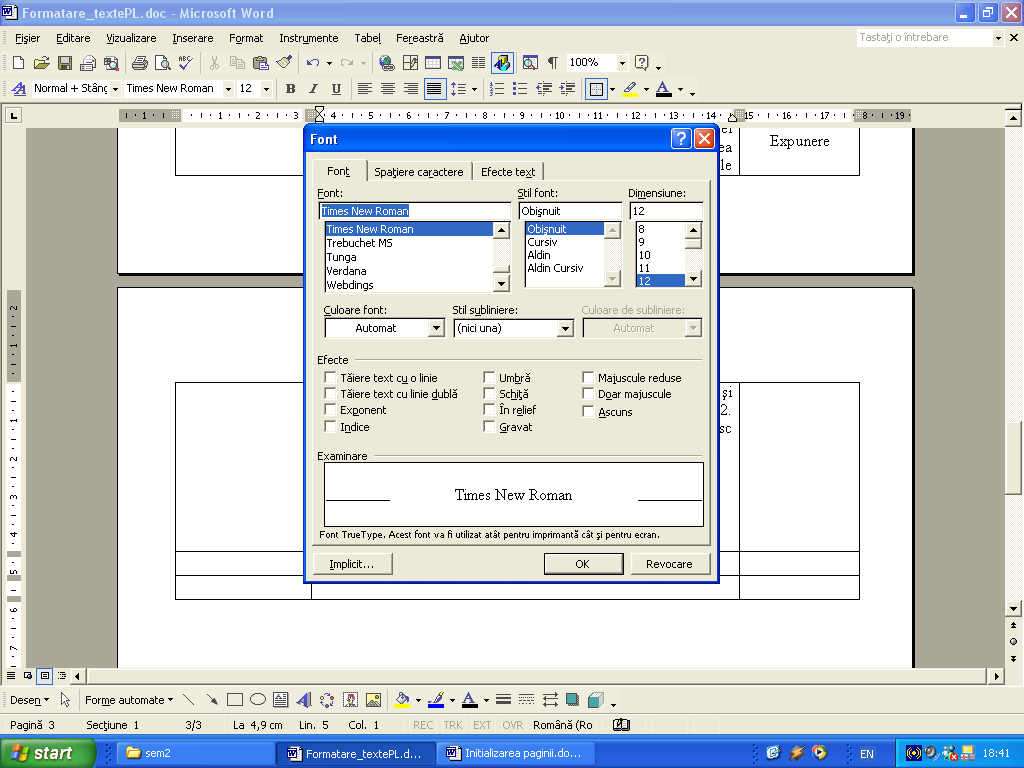Click the Font Color A in Drawing toolbar
The width and height of the screenshot is (1024, 768).
469,700
